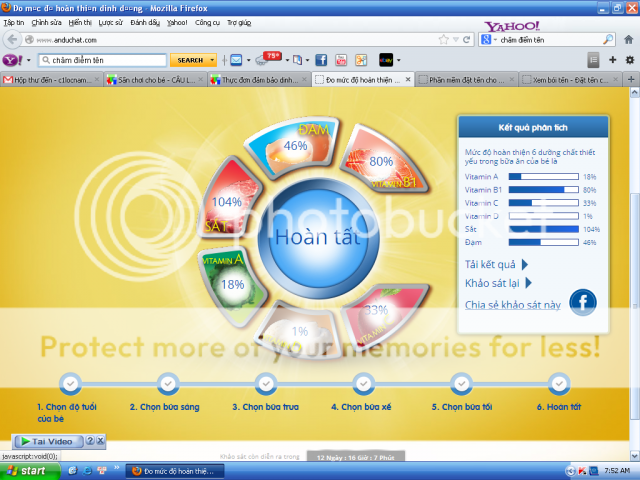Open the Facebook icon in Yahoo toolbar
The image size is (640, 480).
[x=322, y=60]
